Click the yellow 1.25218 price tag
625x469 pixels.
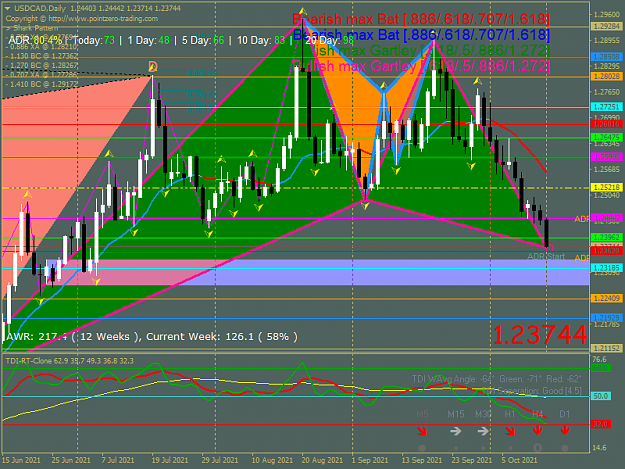click(x=606, y=187)
